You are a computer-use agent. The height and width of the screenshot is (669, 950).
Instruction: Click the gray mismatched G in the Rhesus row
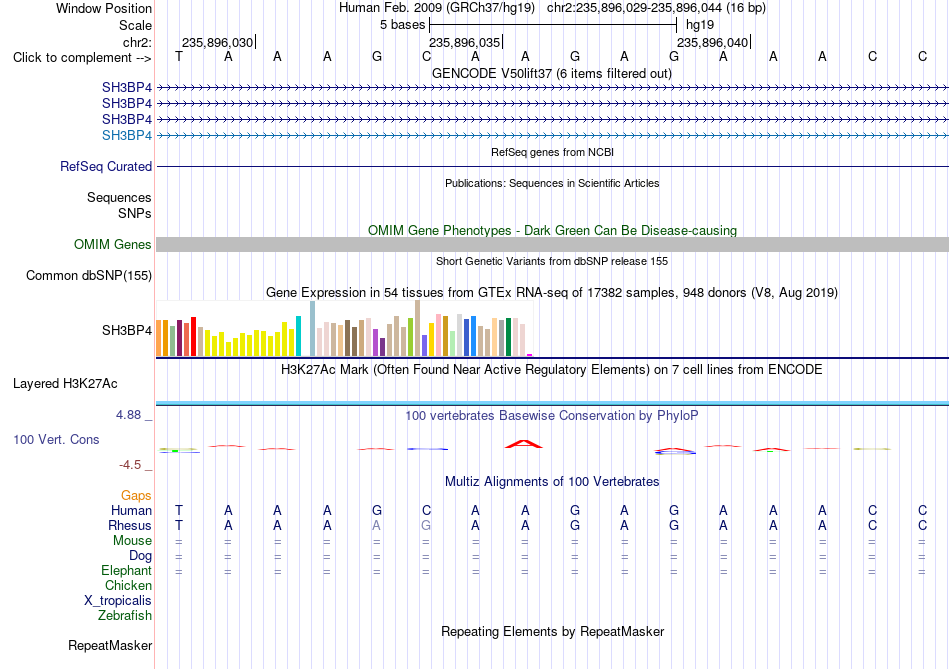427,525
